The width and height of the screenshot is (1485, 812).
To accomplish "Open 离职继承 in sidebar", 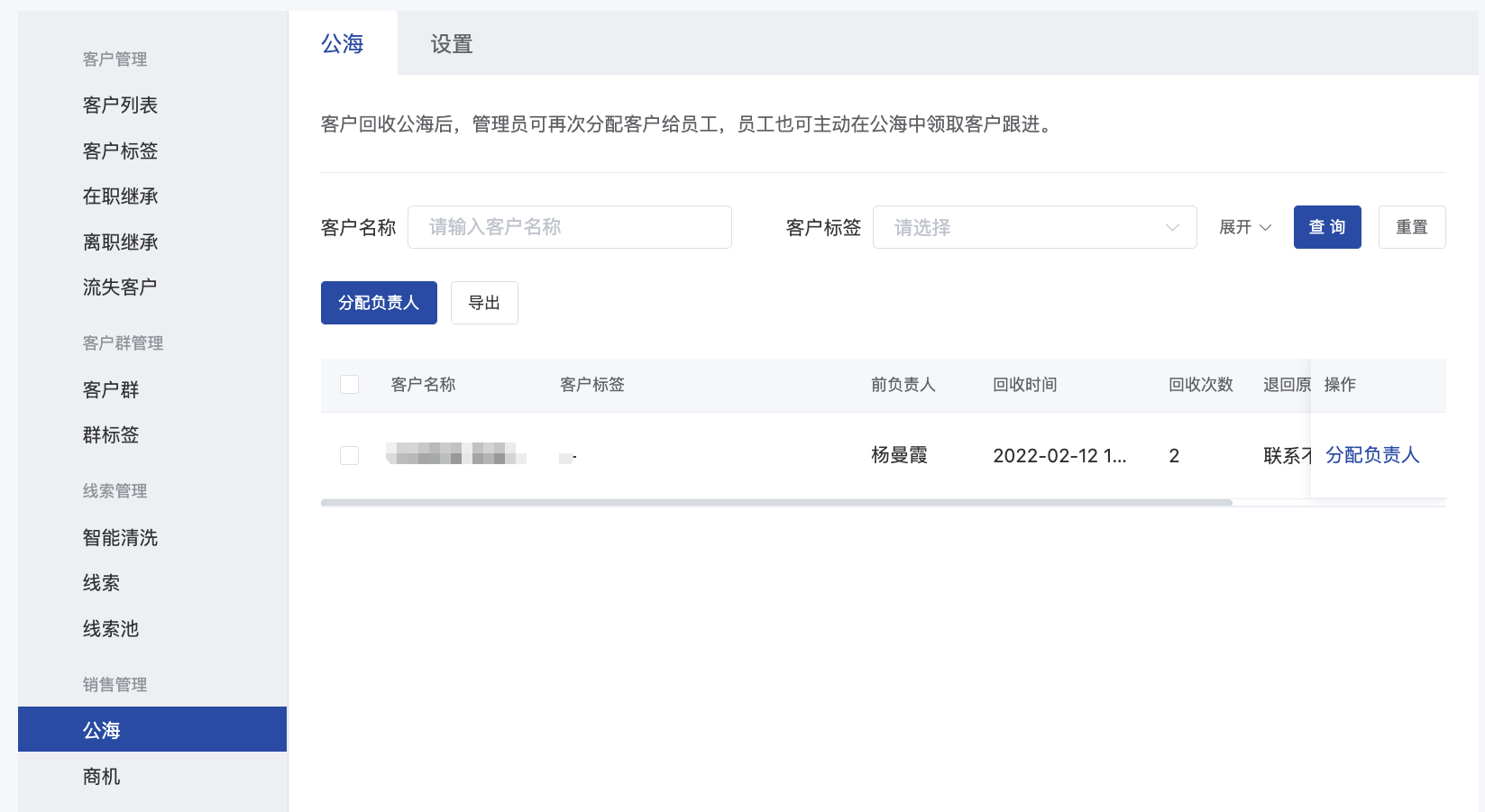I will pyautogui.click(x=120, y=242).
